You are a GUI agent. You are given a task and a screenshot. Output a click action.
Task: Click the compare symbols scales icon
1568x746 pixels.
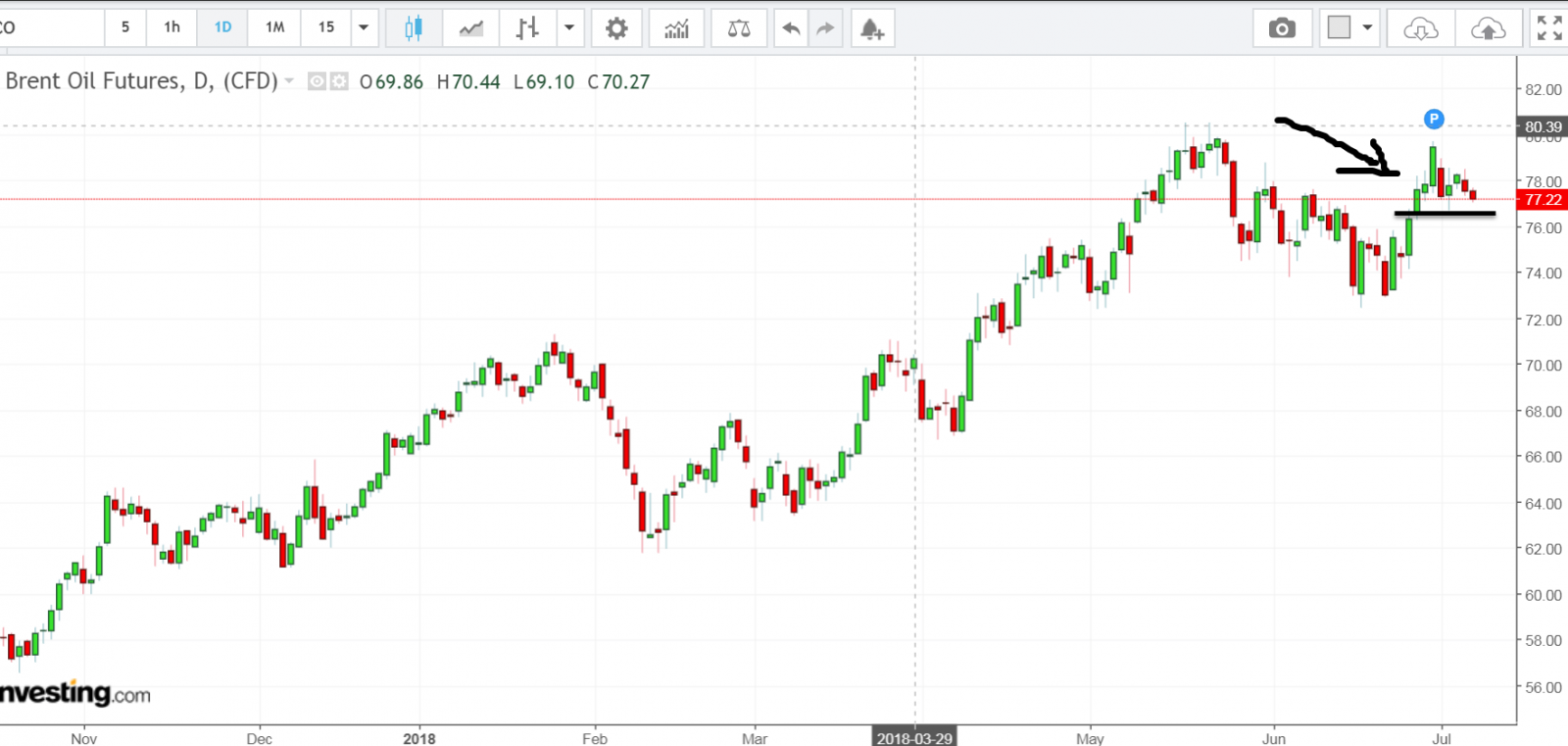click(739, 28)
